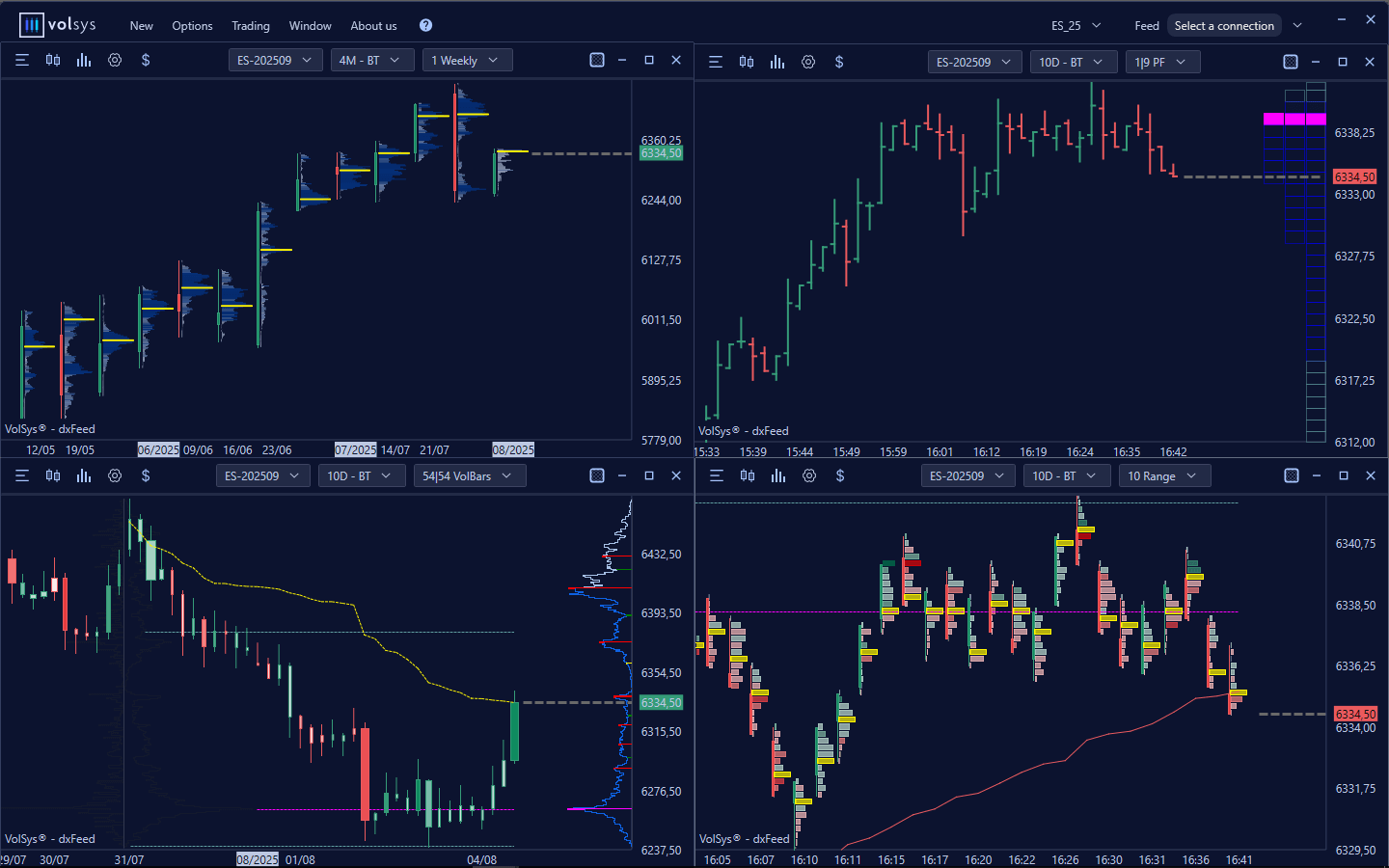Viewport: 1389px width, 868px height.
Task: Click the help question mark icon
Action: pos(425,25)
